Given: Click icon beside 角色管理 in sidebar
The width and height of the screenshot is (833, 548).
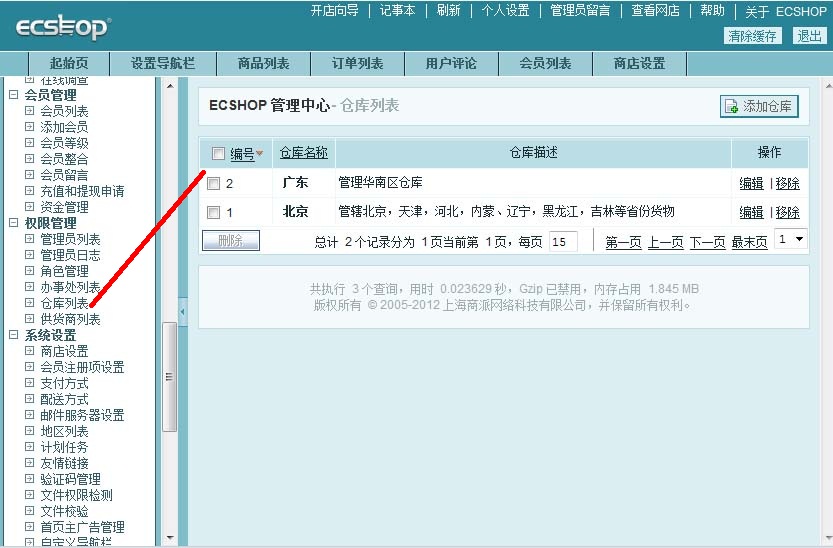Looking at the screenshot, I should coord(30,270).
